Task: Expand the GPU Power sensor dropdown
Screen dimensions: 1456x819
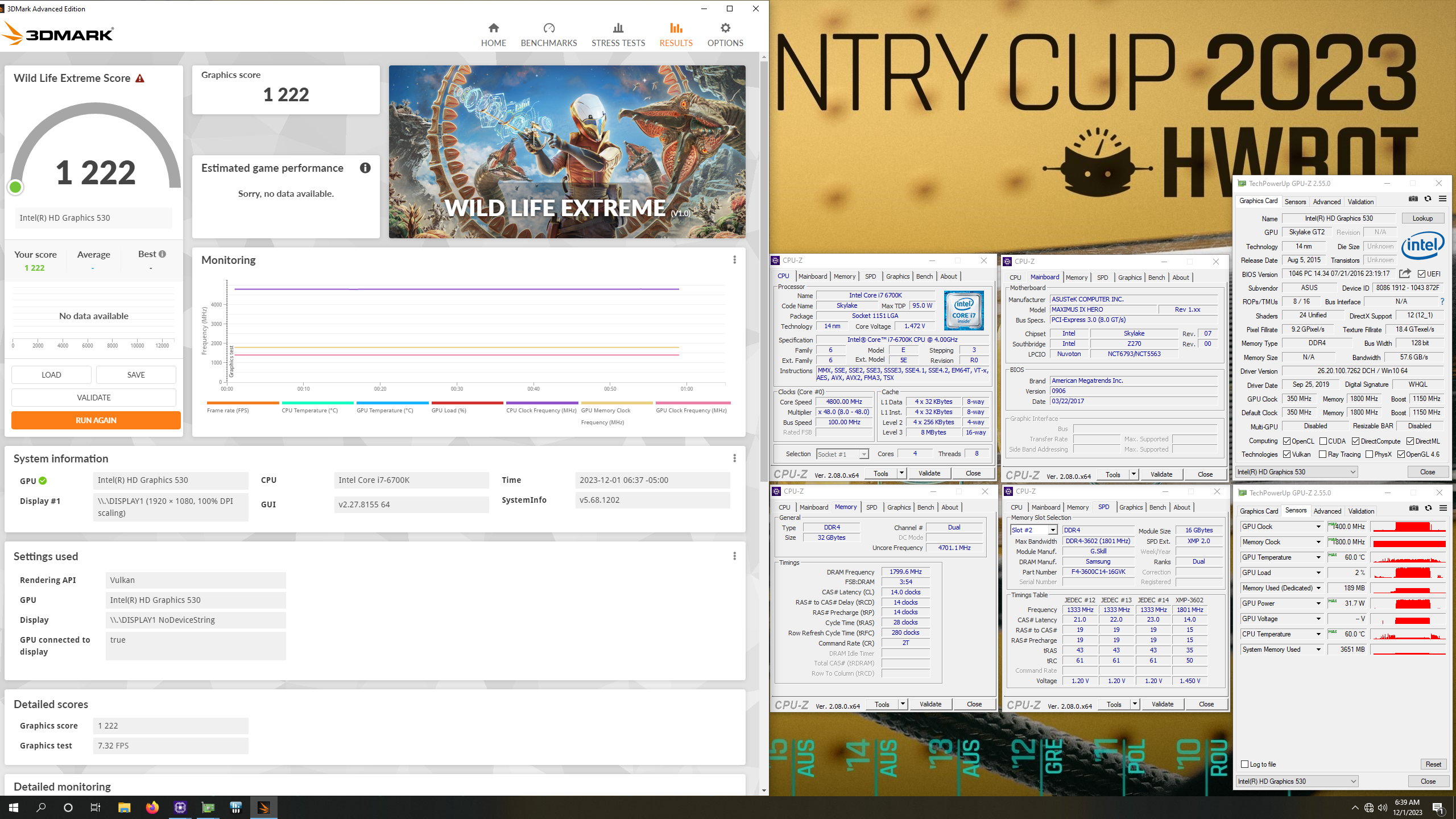Action: coord(1318,603)
